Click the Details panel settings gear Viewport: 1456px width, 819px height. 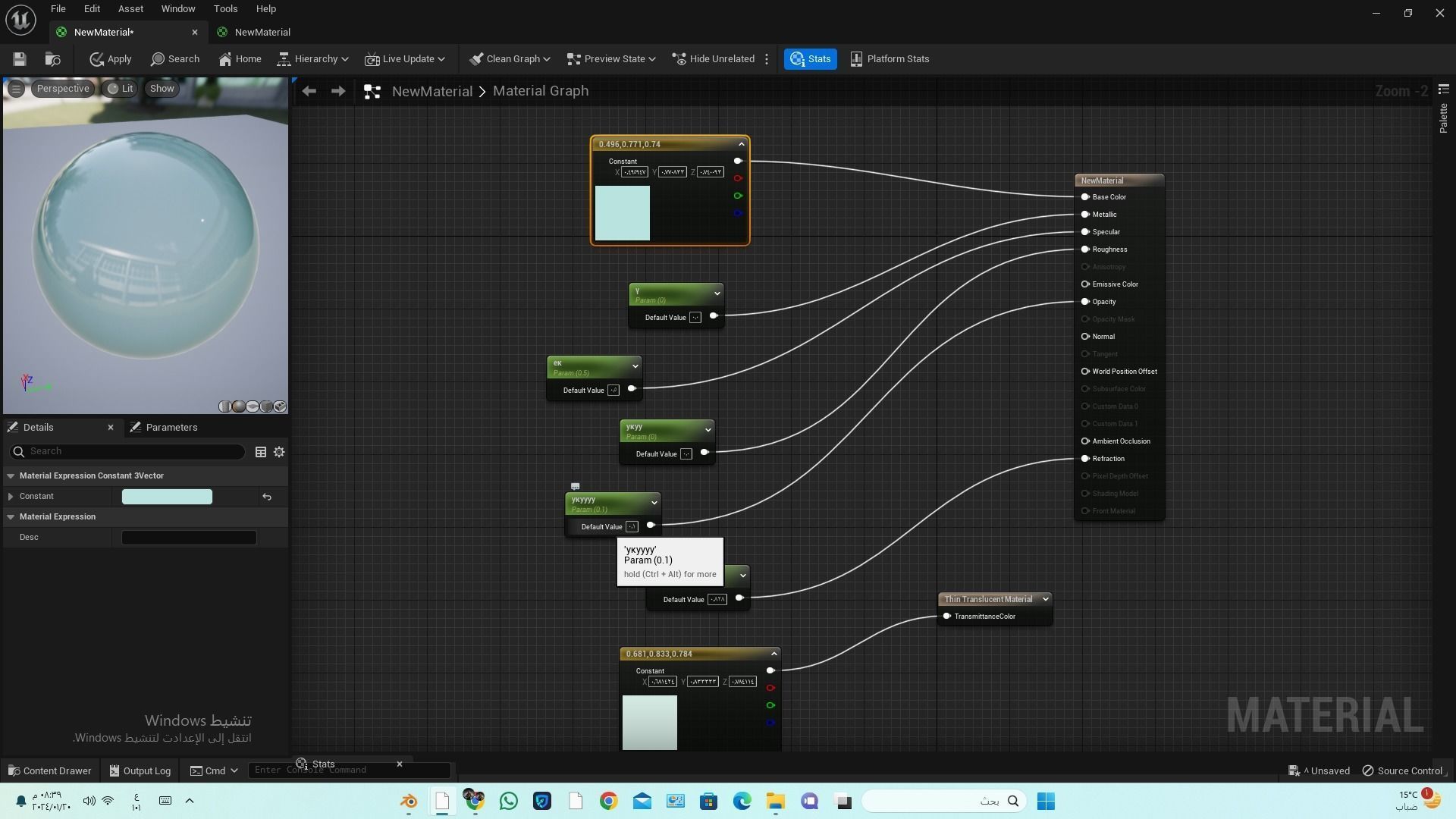point(279,452)
